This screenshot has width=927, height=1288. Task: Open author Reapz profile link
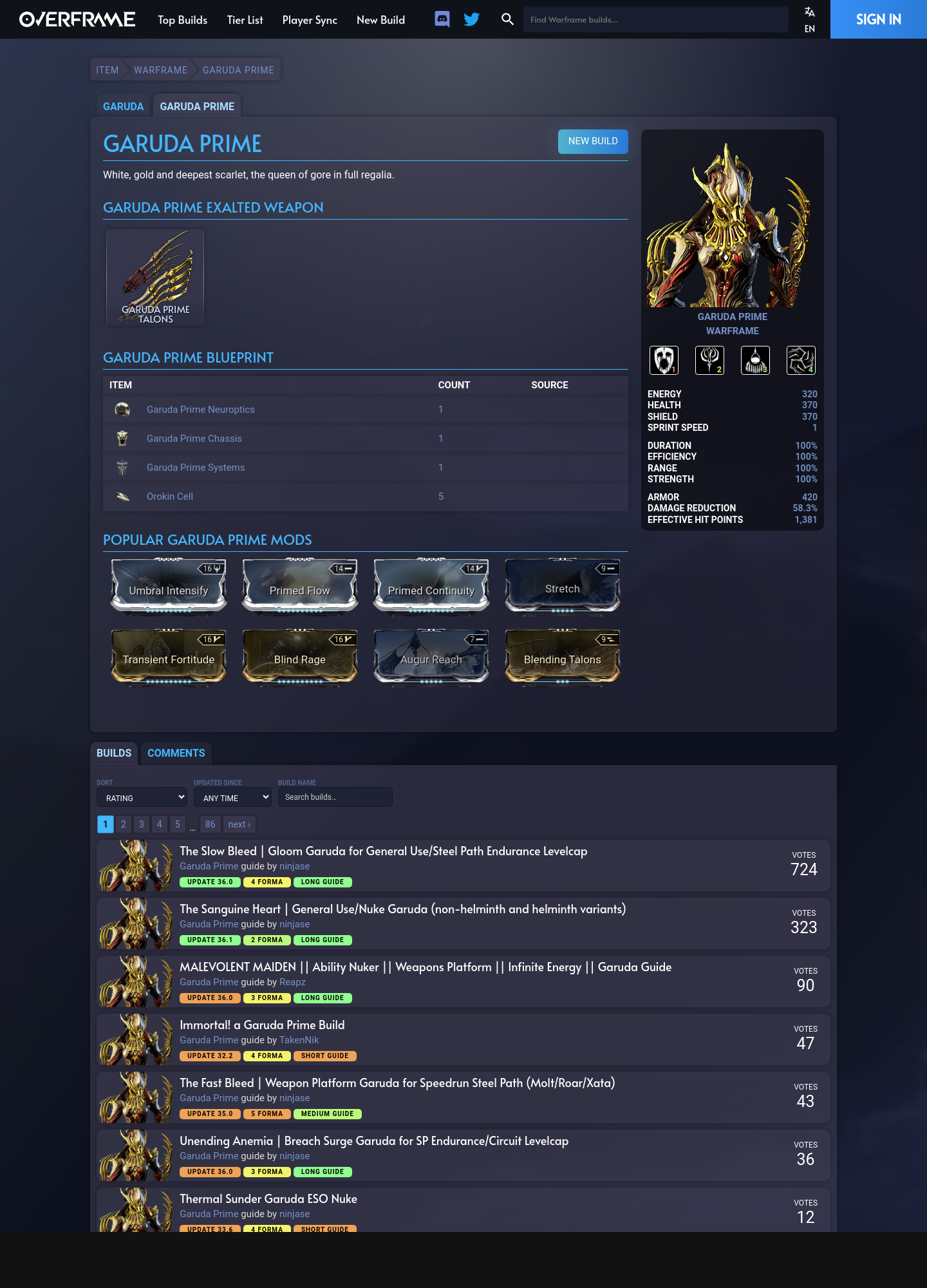[x=292, y=982]
